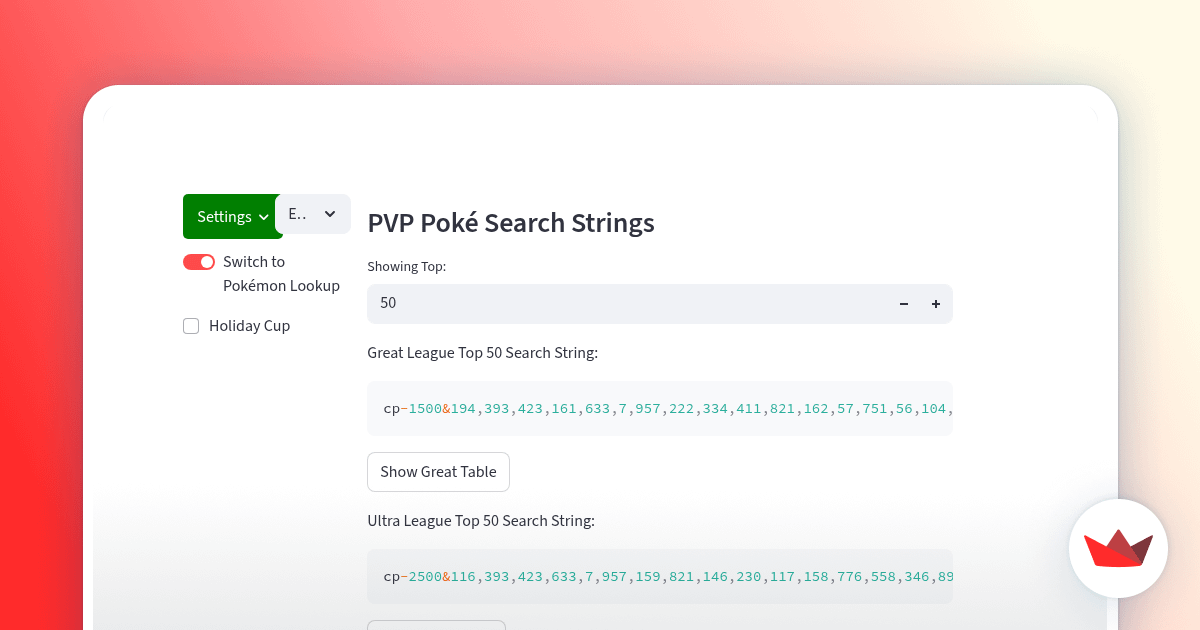
Task: Click the Streamlit logo badge
Action: point(1118,548)
